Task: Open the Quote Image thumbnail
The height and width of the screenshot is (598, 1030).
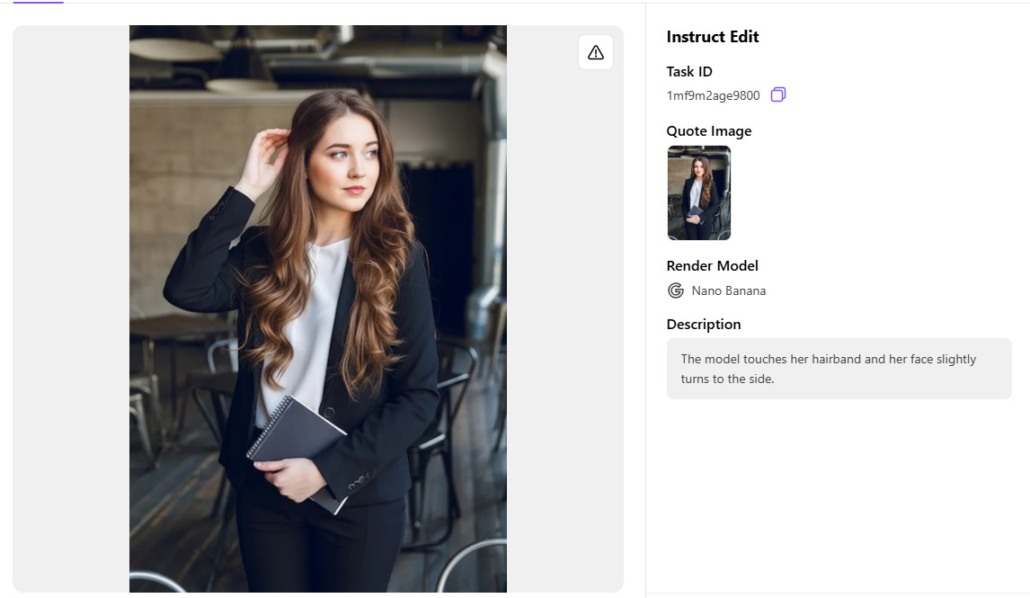Action: click(699, 193)
